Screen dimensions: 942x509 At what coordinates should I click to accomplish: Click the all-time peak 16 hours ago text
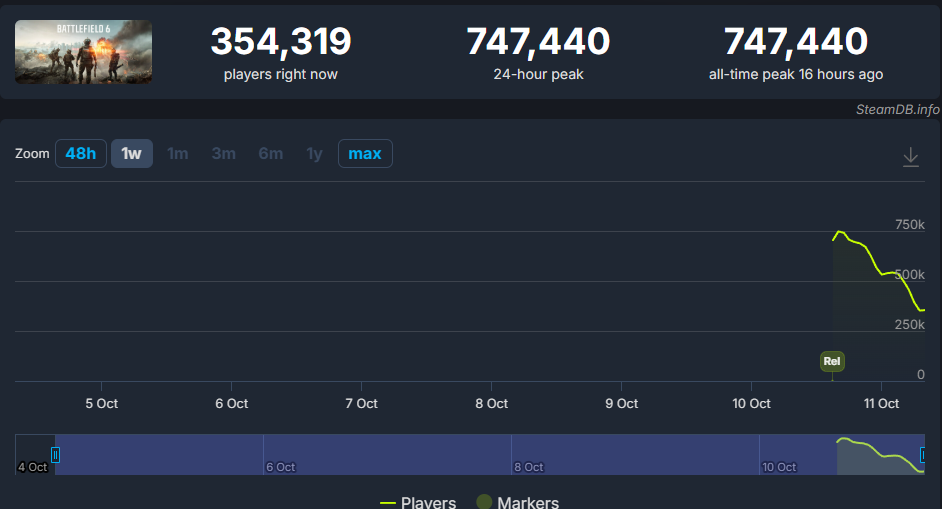pyautogui.click(x=795, y=74)
